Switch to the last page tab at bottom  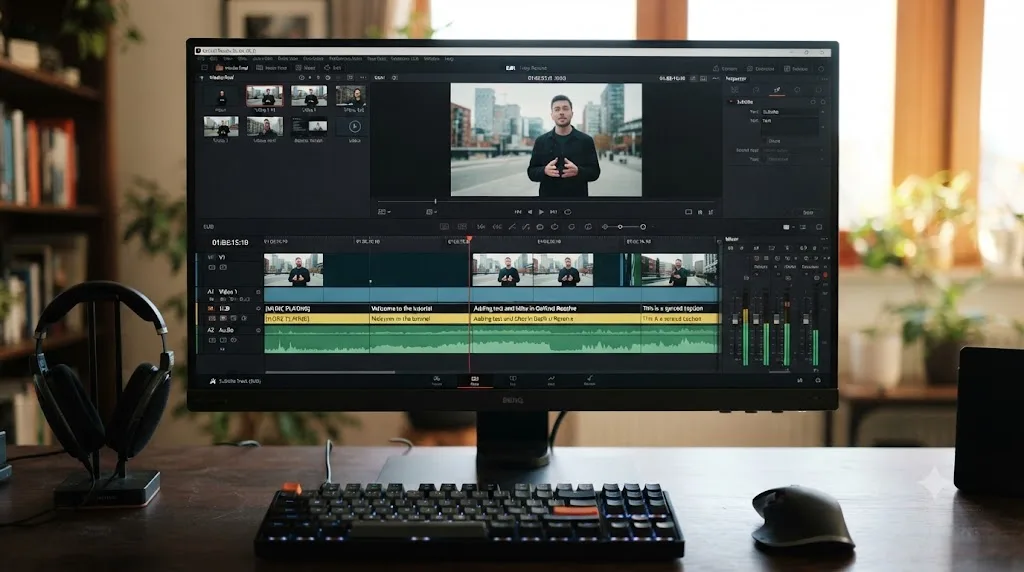click(589, 380)
